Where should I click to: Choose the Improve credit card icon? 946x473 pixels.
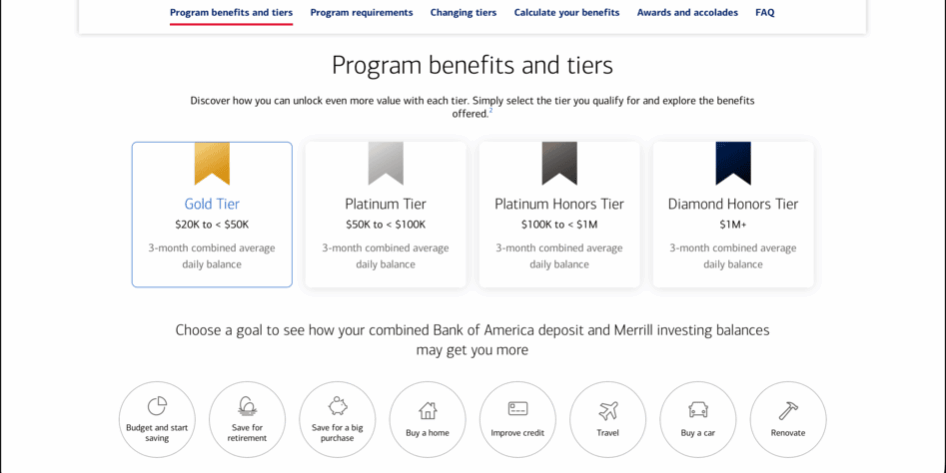coord(517,409)
